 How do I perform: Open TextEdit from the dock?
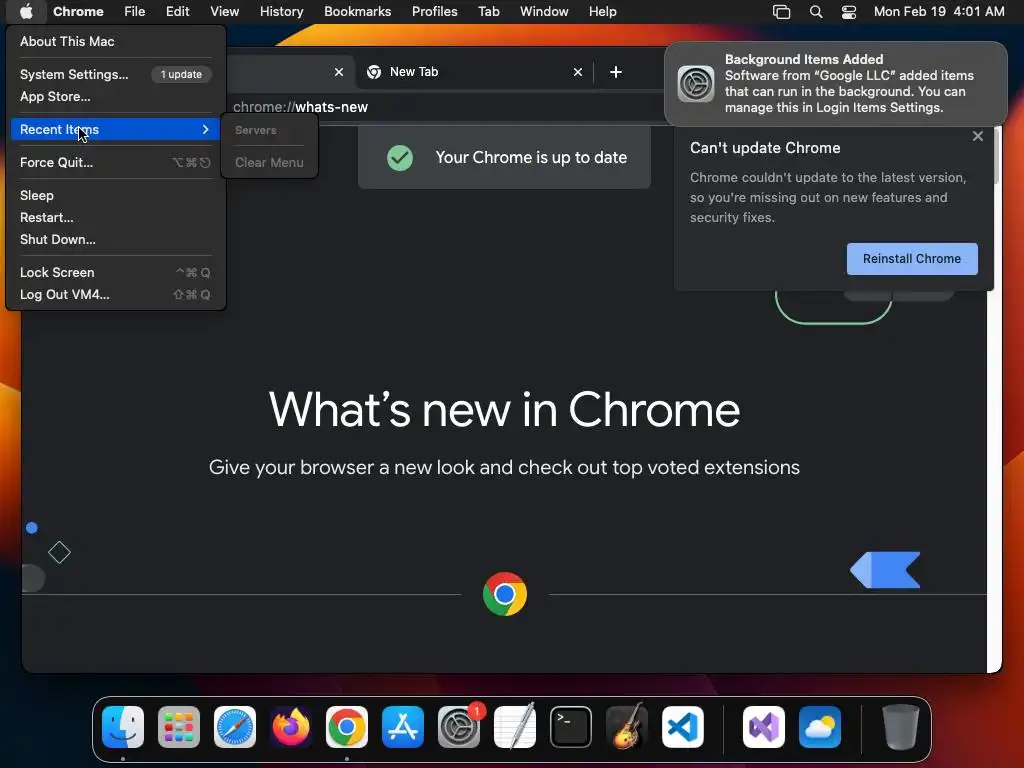click(x=515, y=727)
